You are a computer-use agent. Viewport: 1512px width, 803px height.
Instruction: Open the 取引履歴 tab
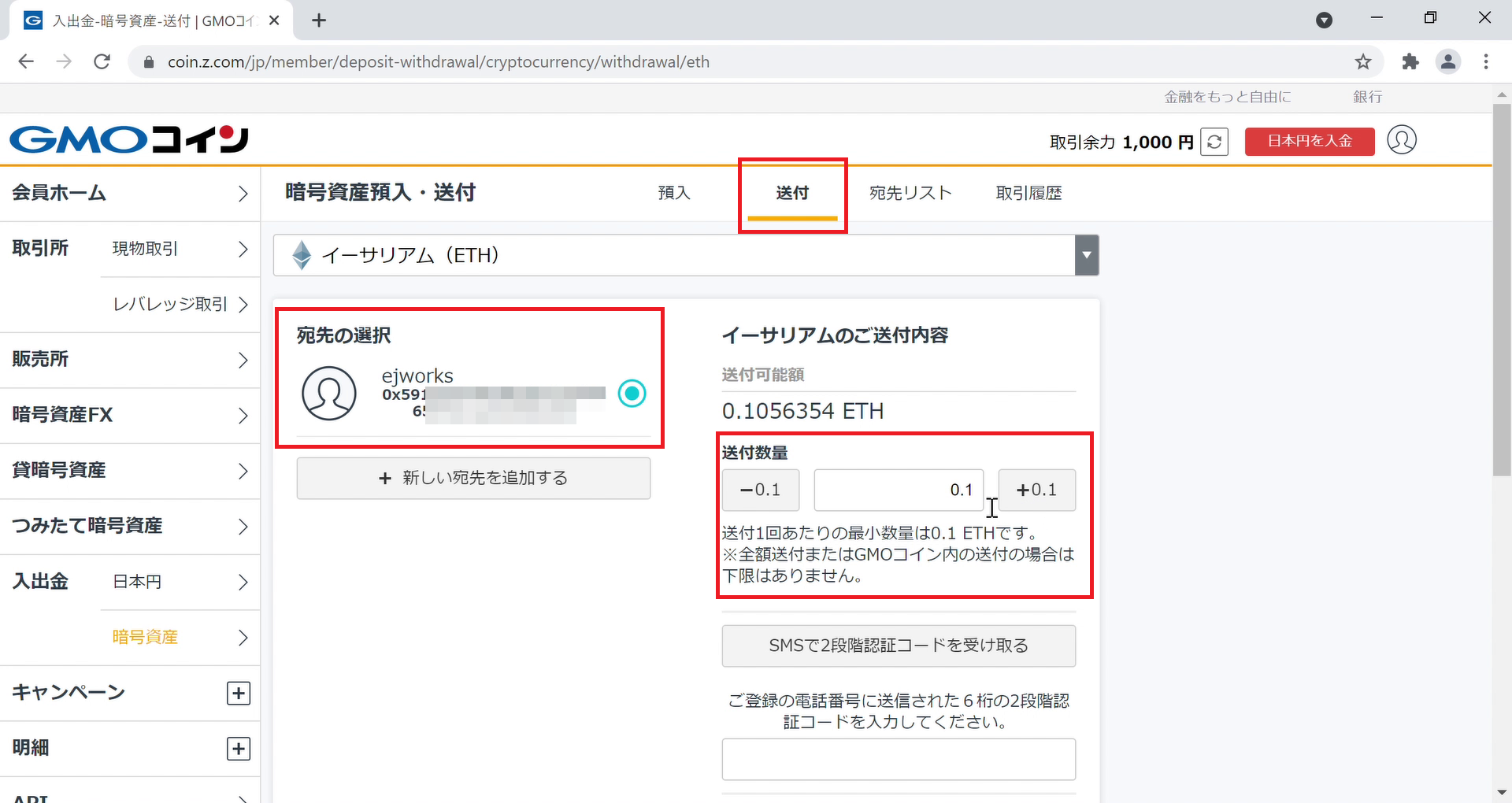click(1028, 193)
